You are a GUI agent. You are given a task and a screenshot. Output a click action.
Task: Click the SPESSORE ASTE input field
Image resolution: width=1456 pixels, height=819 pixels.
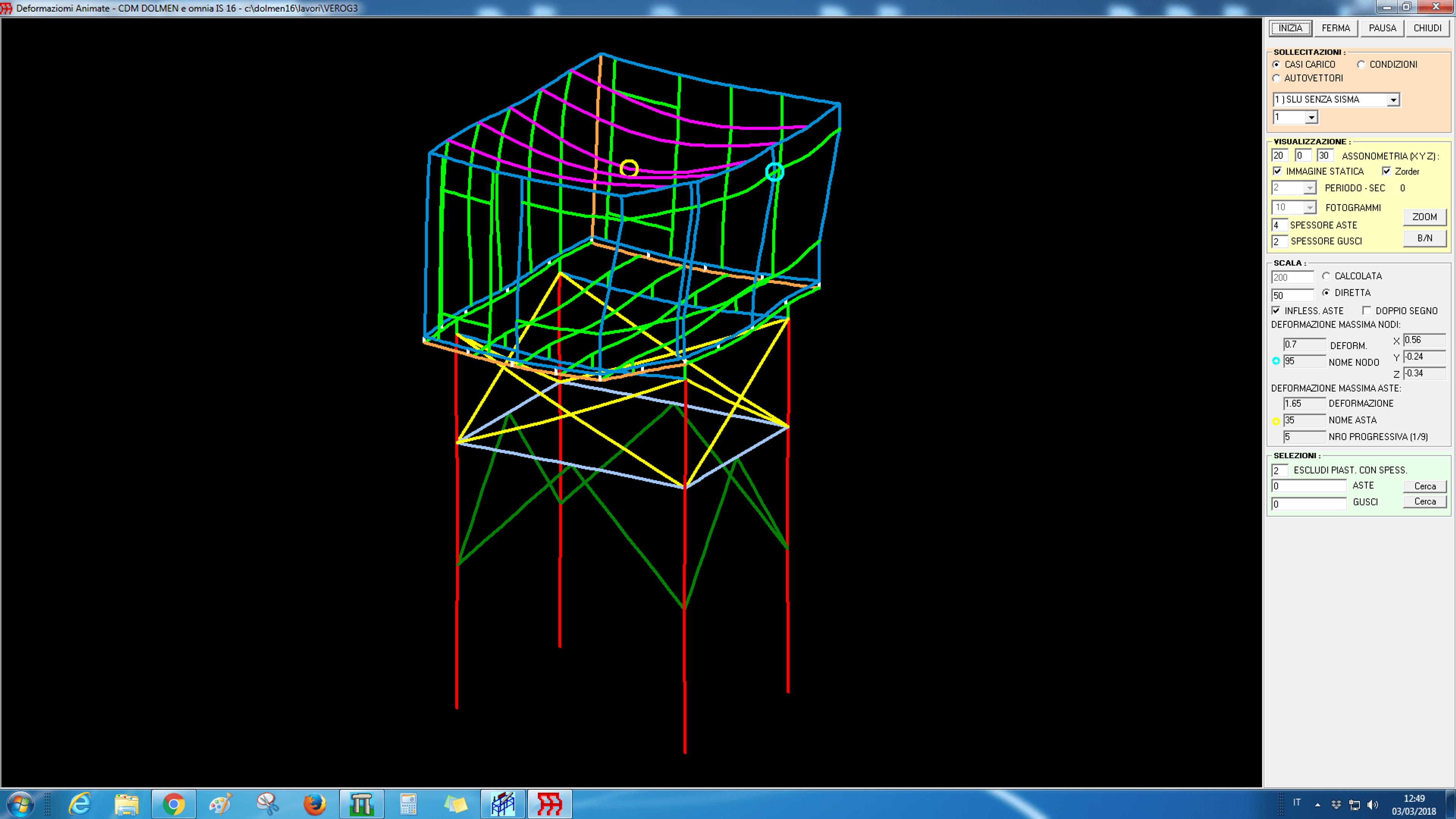[1280, 225]
